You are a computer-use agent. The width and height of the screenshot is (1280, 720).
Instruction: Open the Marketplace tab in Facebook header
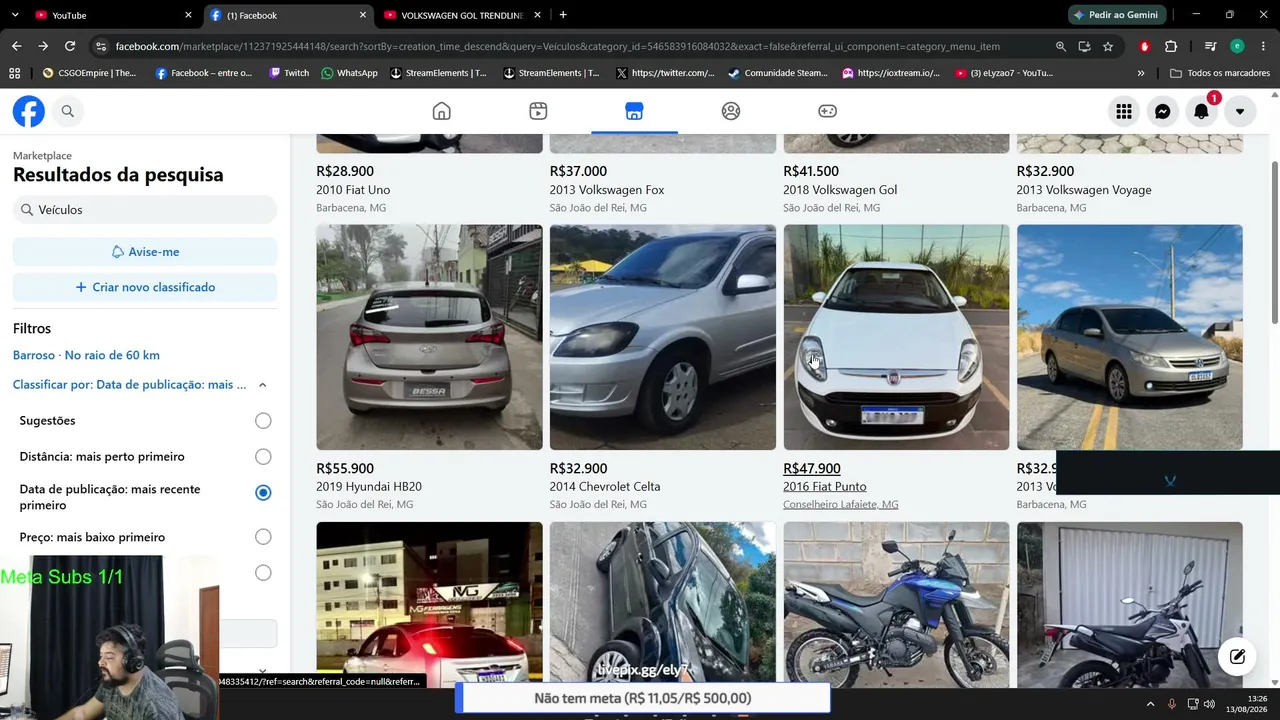coord(634,111)
